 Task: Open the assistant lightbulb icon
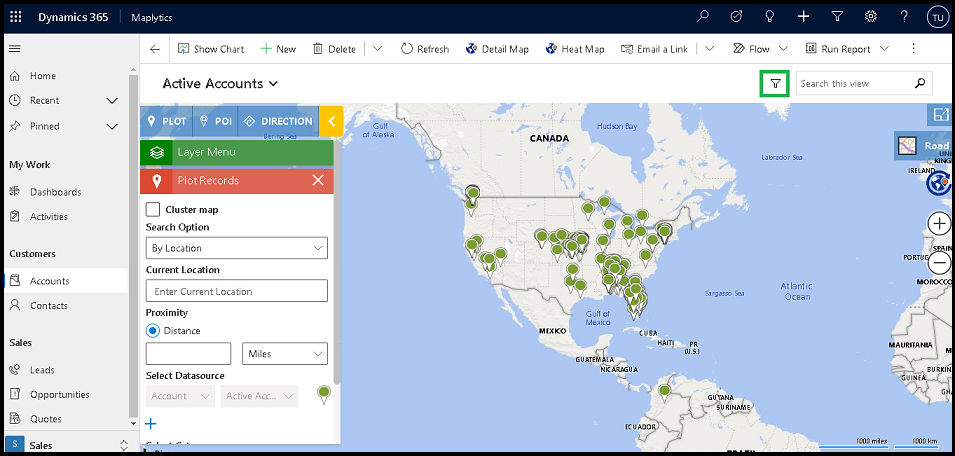(770, 17)
